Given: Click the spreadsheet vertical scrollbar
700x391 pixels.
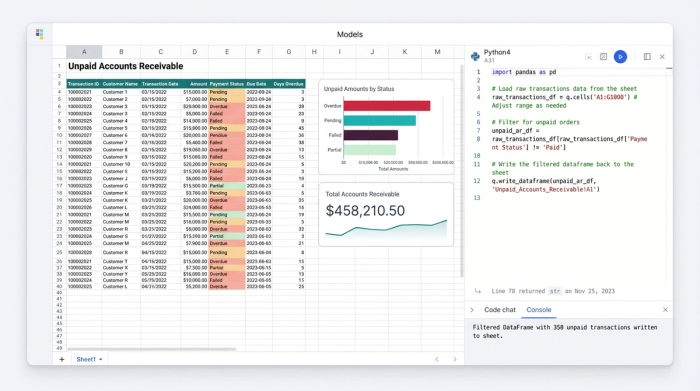Looking at the screenshot, I should tap(462, 170).
